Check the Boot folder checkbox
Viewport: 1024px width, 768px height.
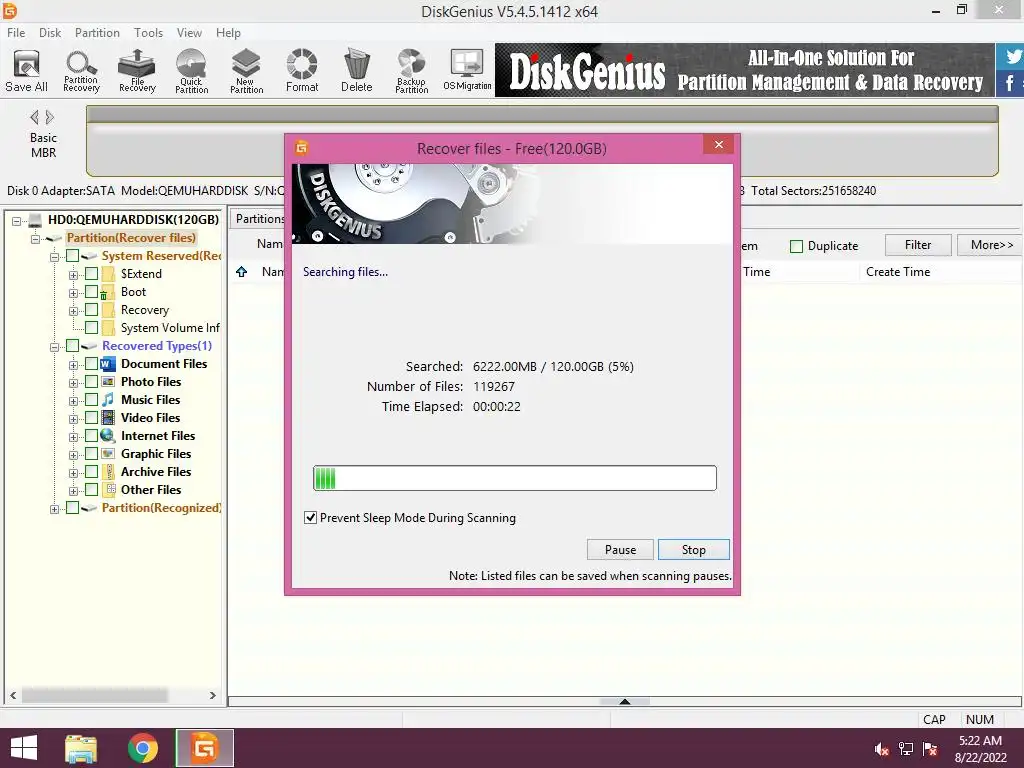(x=91, y=291)
